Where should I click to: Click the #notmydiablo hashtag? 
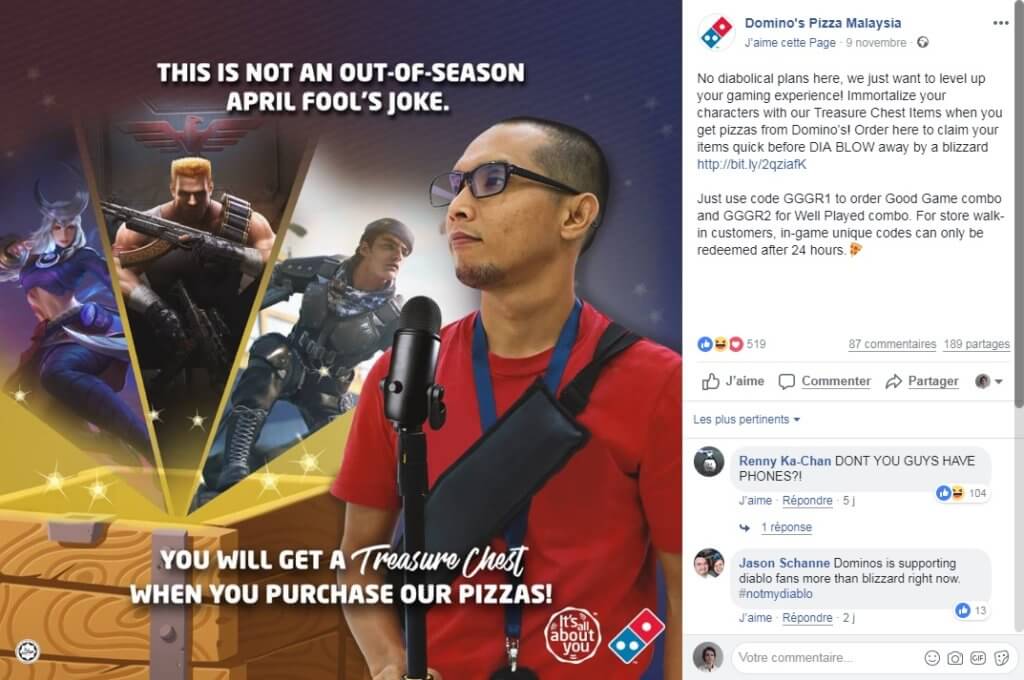(x=776, y=594)
